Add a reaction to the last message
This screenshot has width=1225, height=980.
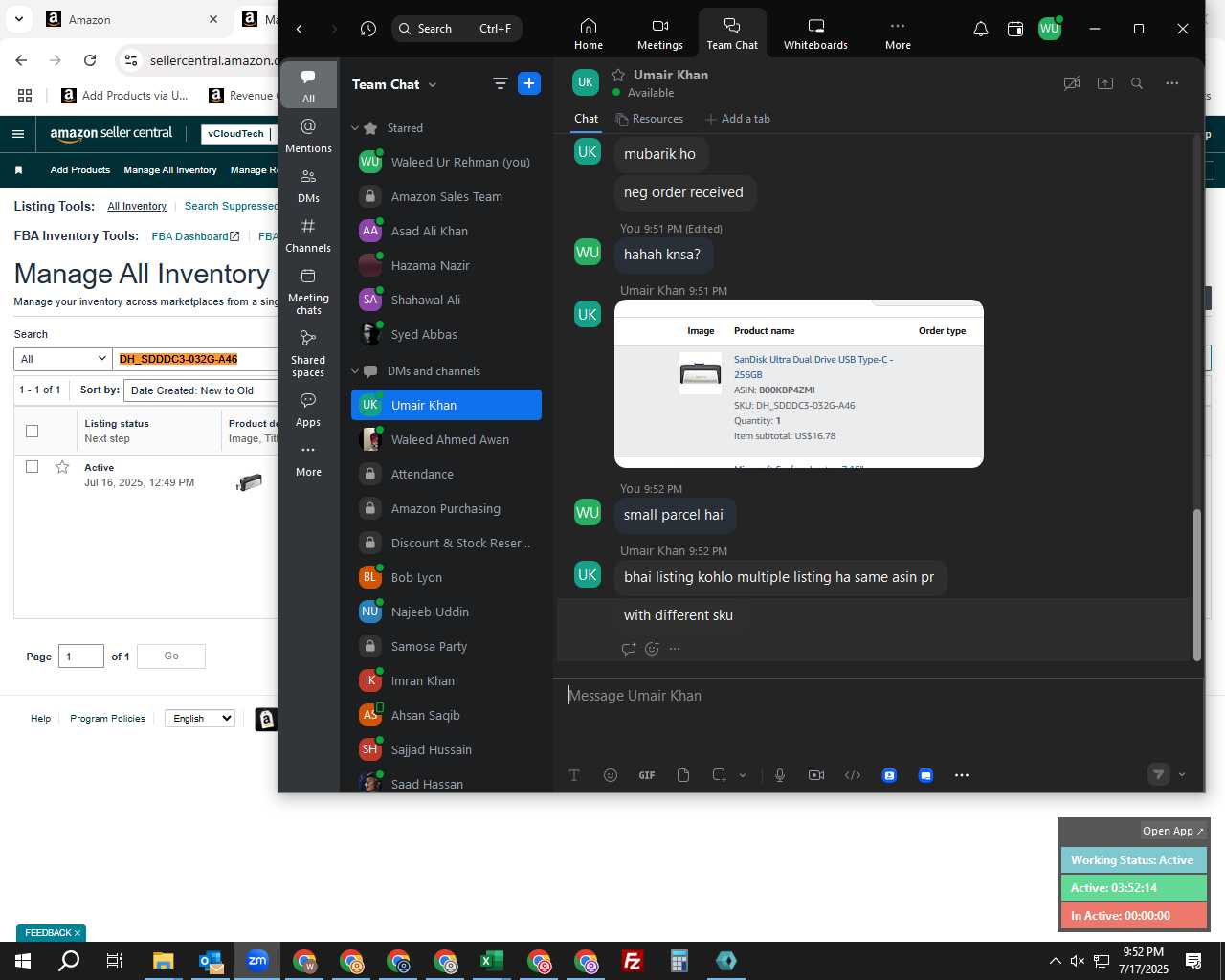(652, 649)
